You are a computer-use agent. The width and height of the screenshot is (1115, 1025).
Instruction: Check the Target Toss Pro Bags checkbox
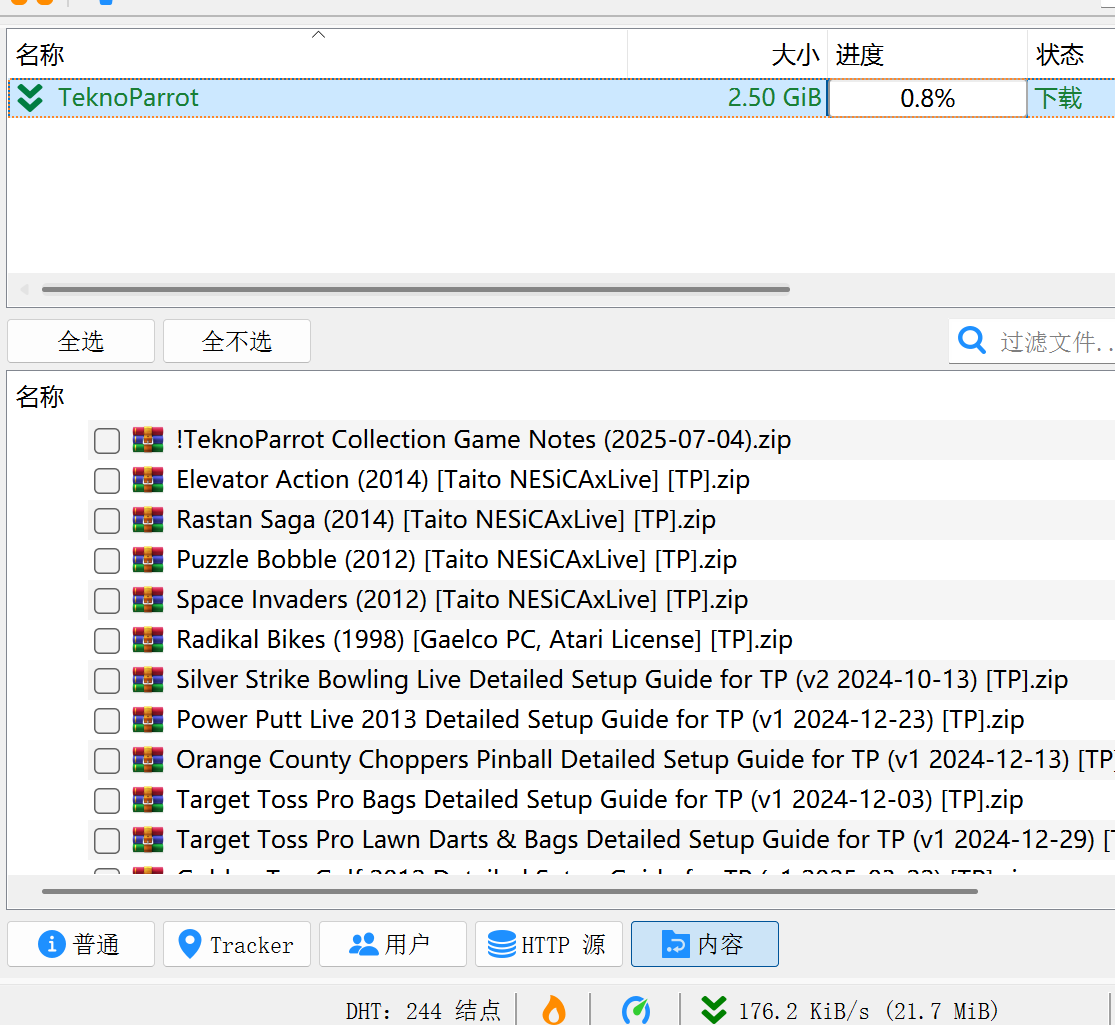[107, 800]
